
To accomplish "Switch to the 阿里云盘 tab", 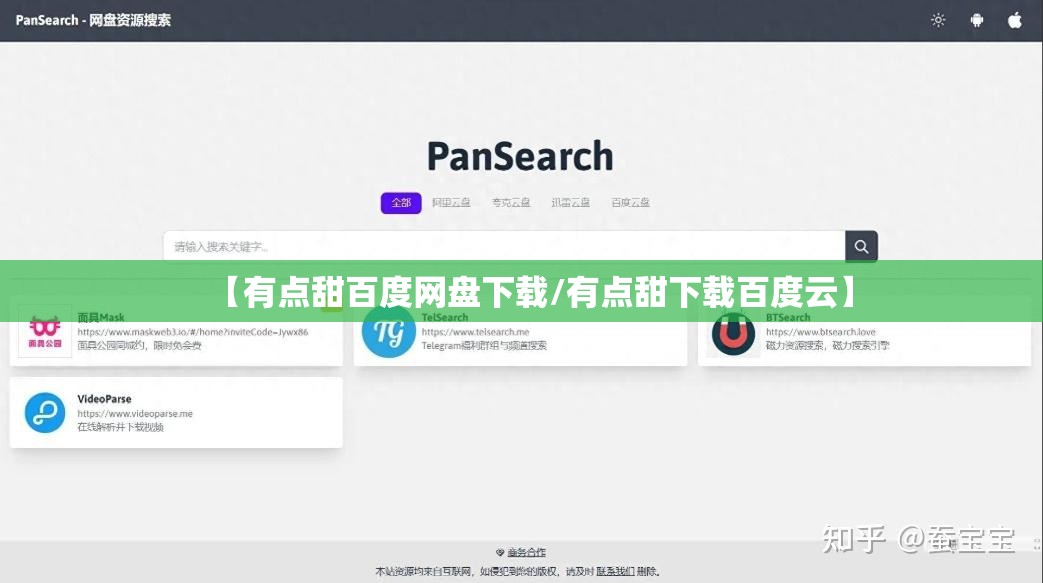I will point(451,202).
